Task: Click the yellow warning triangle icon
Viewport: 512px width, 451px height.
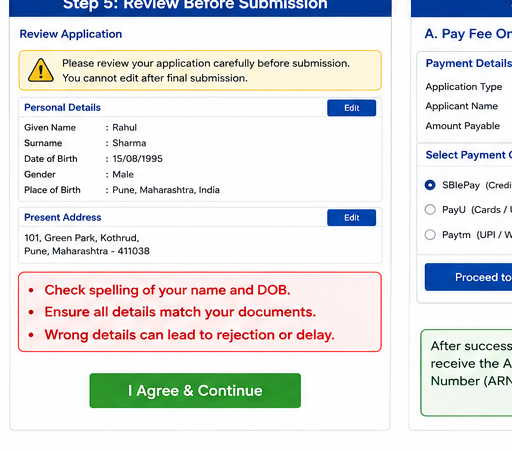Action: click(x=41, y=70)
